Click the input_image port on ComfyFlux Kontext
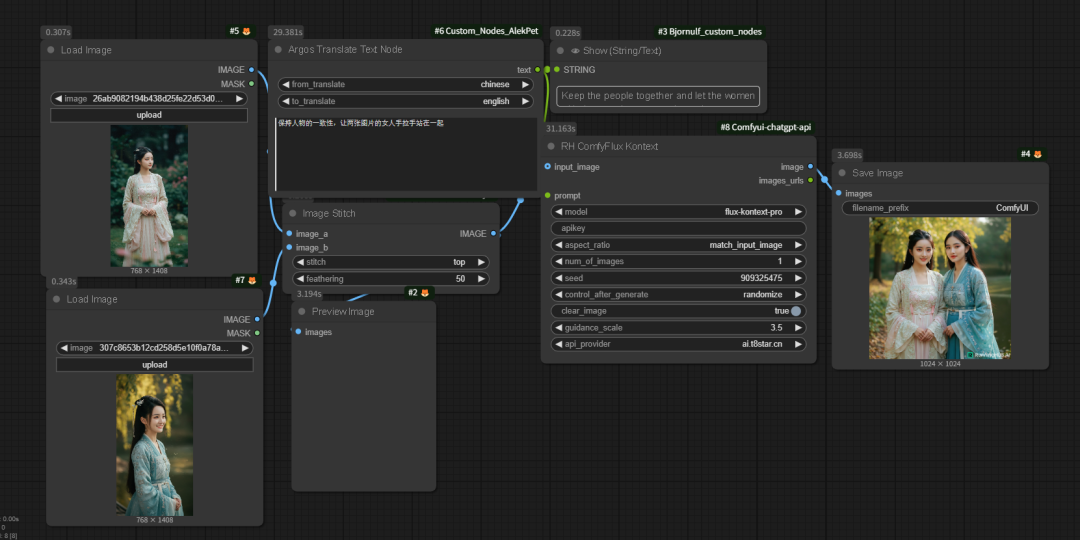The image size is (1080, 540). [x=548, y=167]
